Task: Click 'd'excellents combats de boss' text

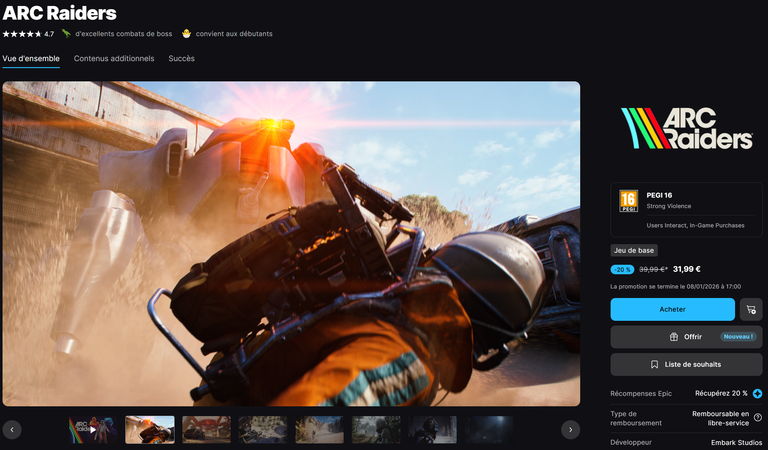Action: click(x=123, y=34)
